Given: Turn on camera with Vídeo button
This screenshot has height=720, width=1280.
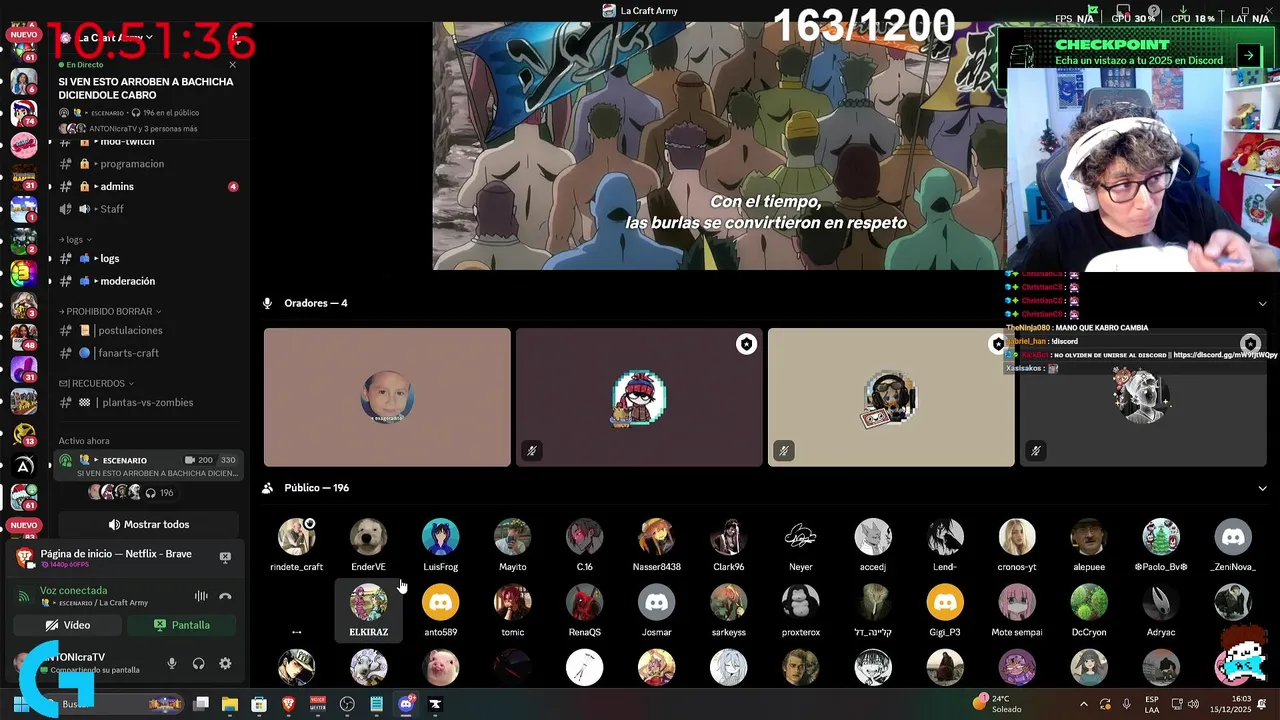Looking at the screenshot, I should pyautogui.click(x=68, y=625).
